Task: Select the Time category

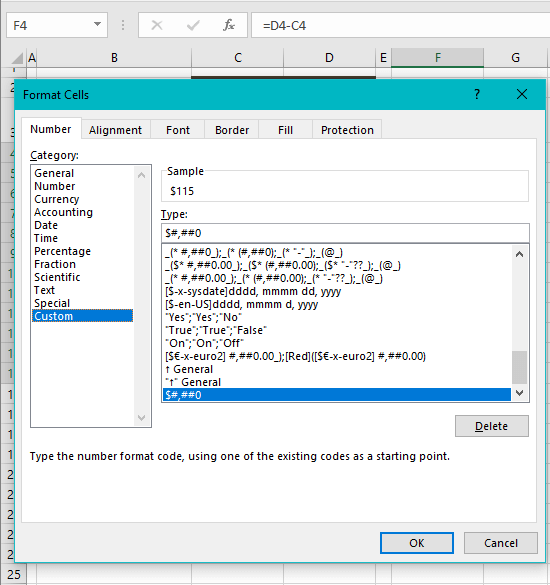Action: coord(82,238)
